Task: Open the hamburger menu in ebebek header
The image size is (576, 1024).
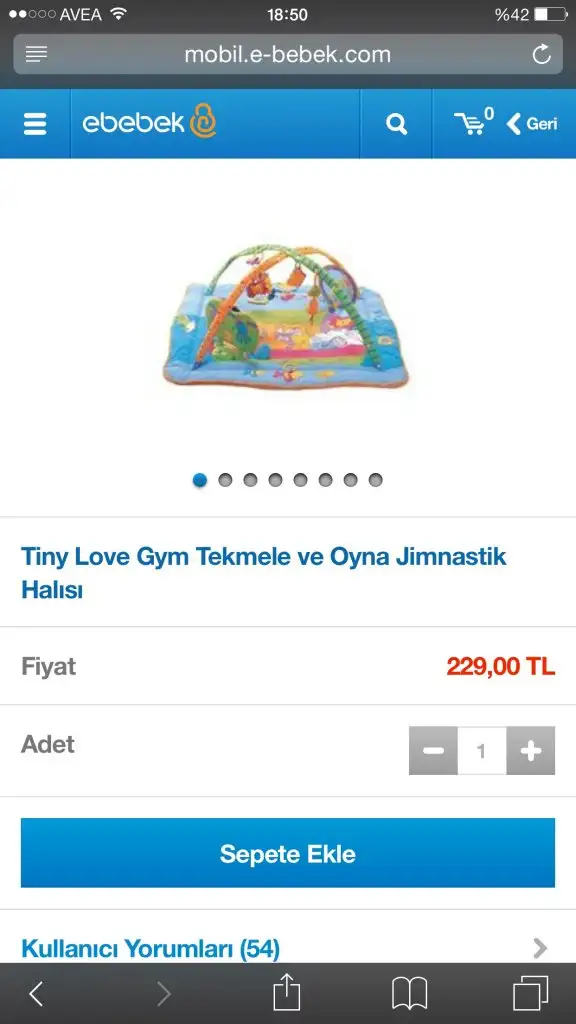Action: (x=35, y=123)
